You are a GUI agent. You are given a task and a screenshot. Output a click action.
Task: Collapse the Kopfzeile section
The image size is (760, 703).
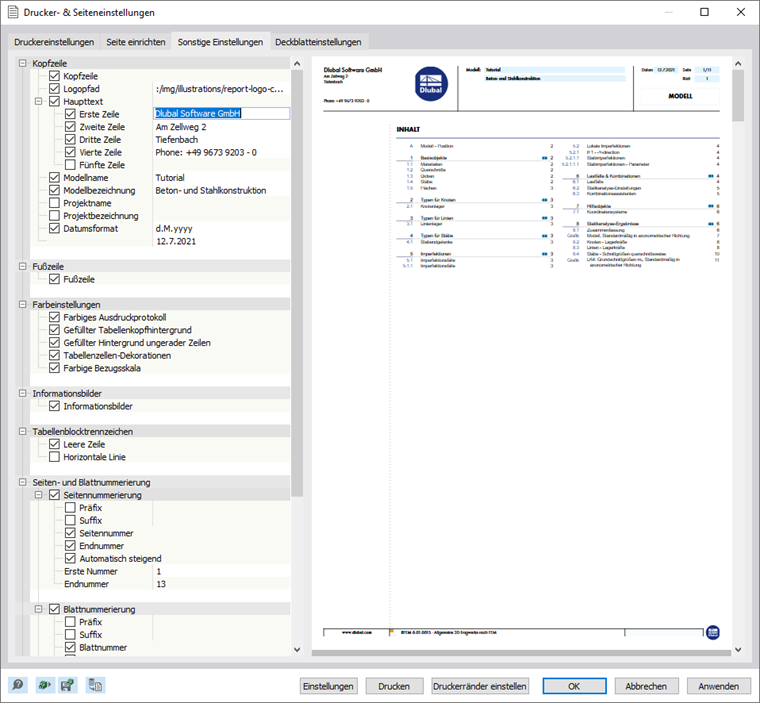coord(22,63)
